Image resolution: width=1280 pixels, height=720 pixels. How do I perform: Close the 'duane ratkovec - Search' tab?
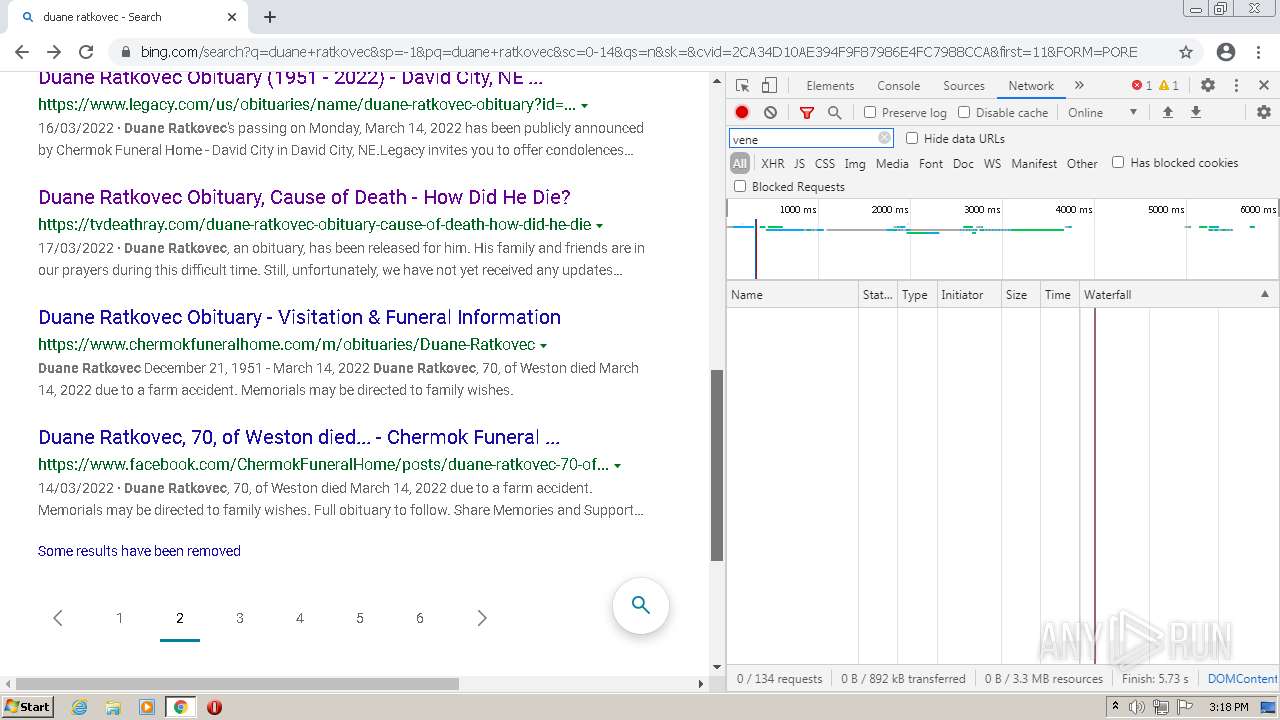232,17
